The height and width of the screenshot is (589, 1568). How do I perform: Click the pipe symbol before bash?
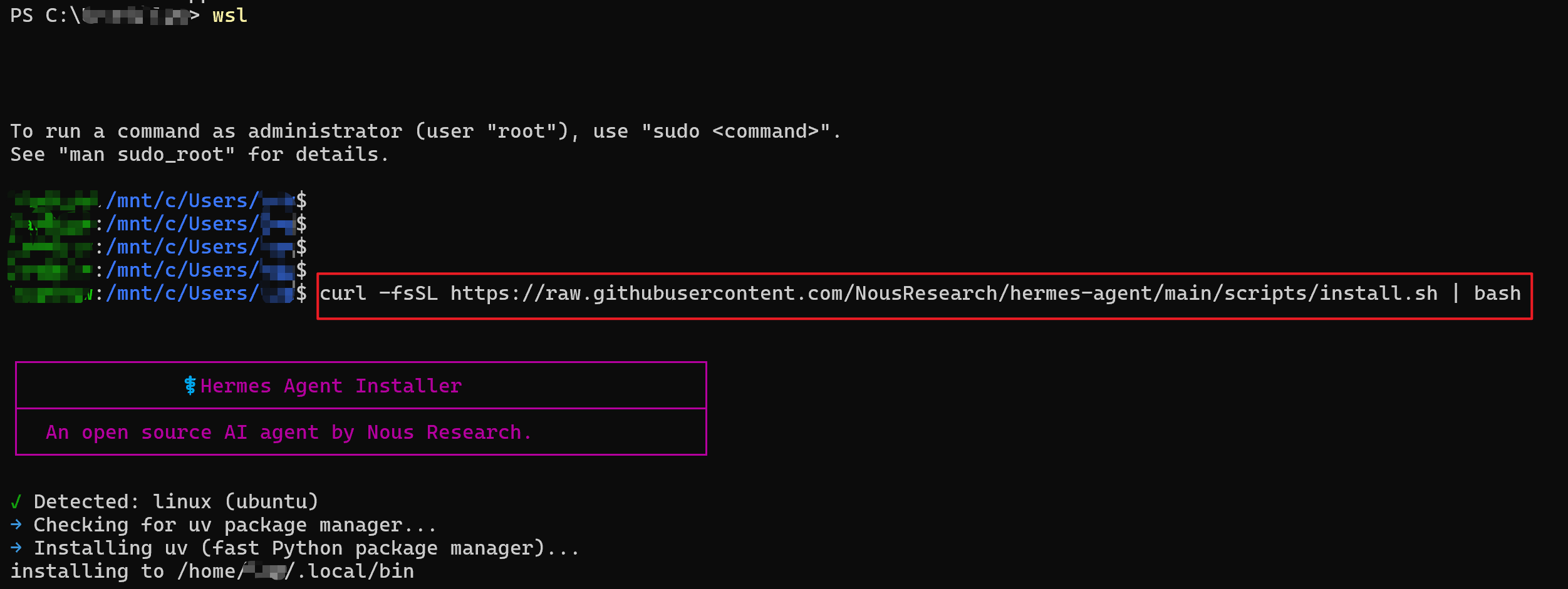pos(1456,293)
